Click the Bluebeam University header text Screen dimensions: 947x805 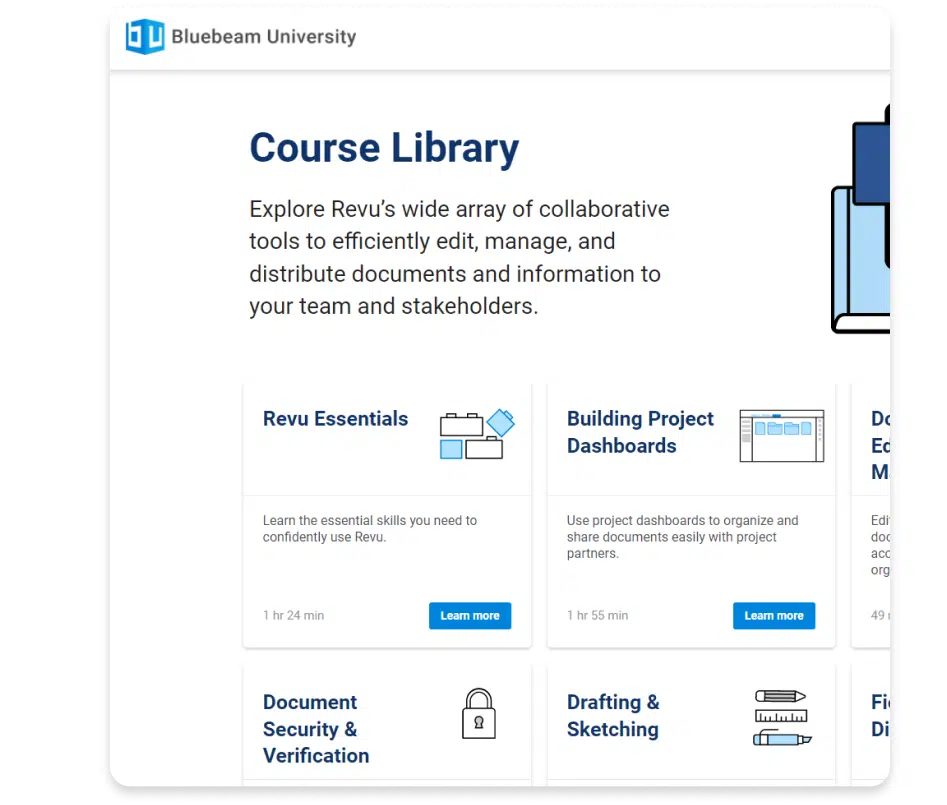click(263, 37)
